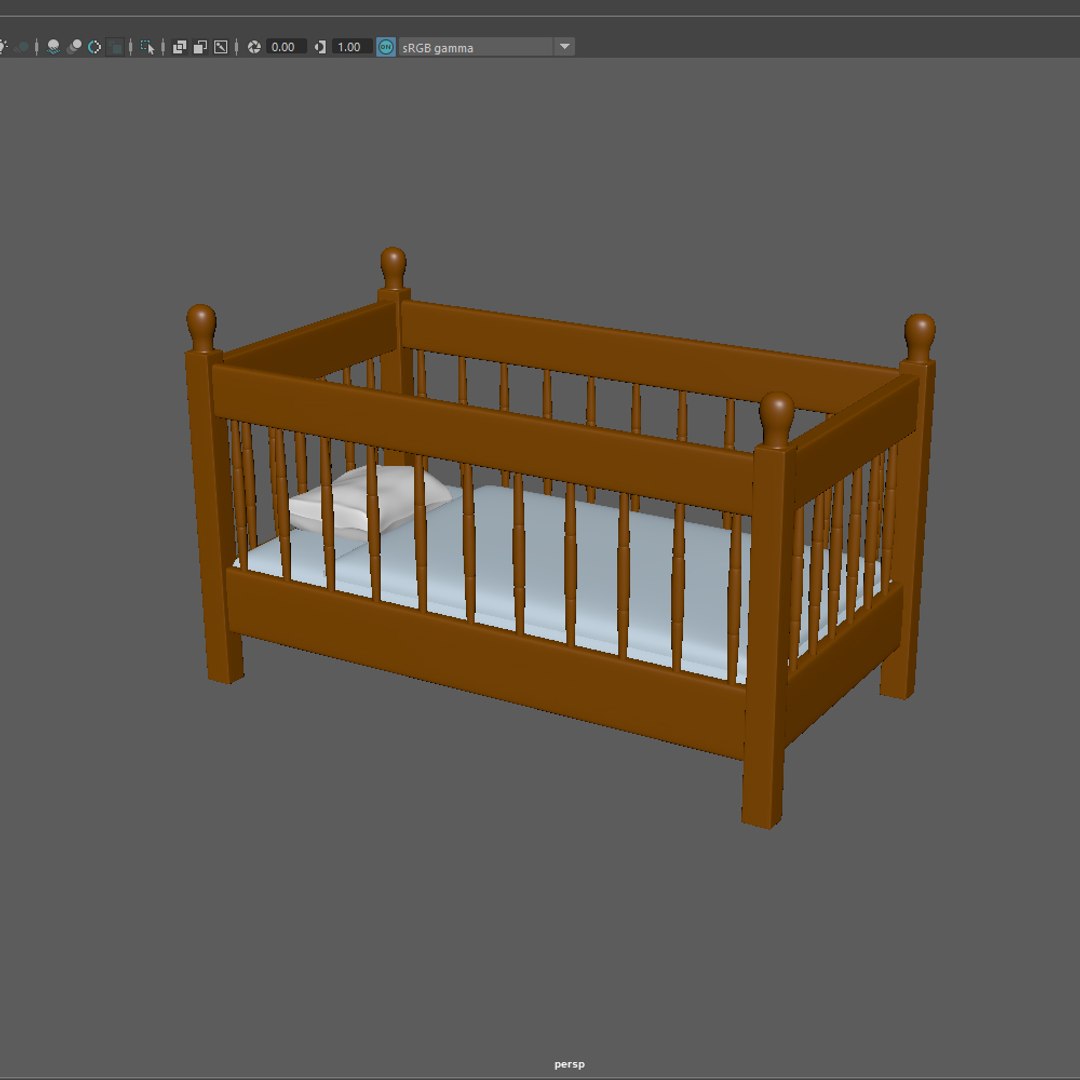Toggle screen space ambient occlusion
This screenshot has height=1080, width=1080.
pyautogui.click(x=53, y=47)
